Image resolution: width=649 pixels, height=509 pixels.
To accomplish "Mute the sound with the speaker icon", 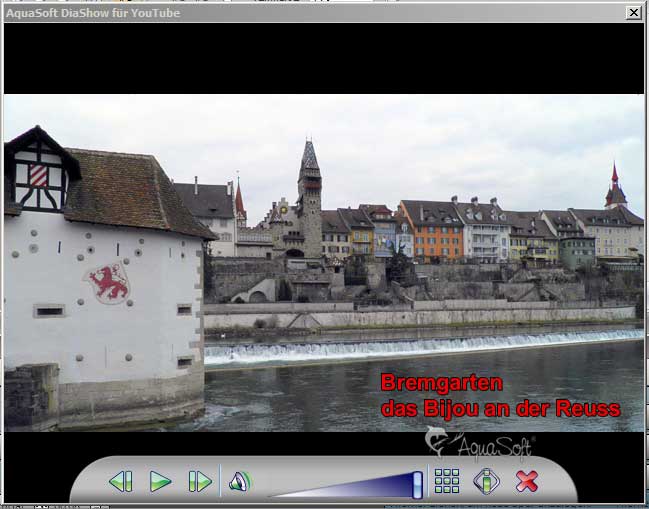I will point(239,482).
